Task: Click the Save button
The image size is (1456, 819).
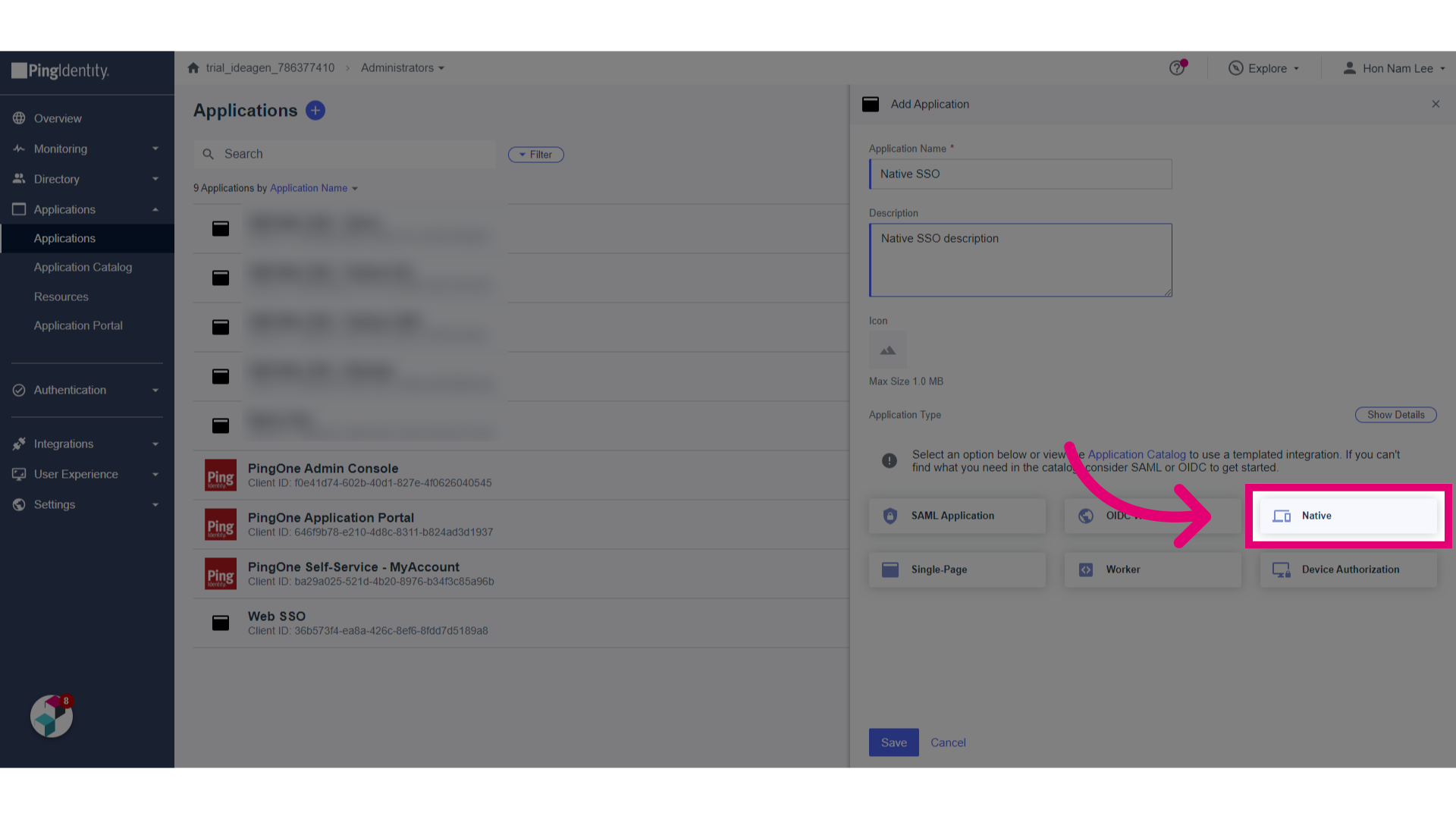Action: (x=894, y=742)
